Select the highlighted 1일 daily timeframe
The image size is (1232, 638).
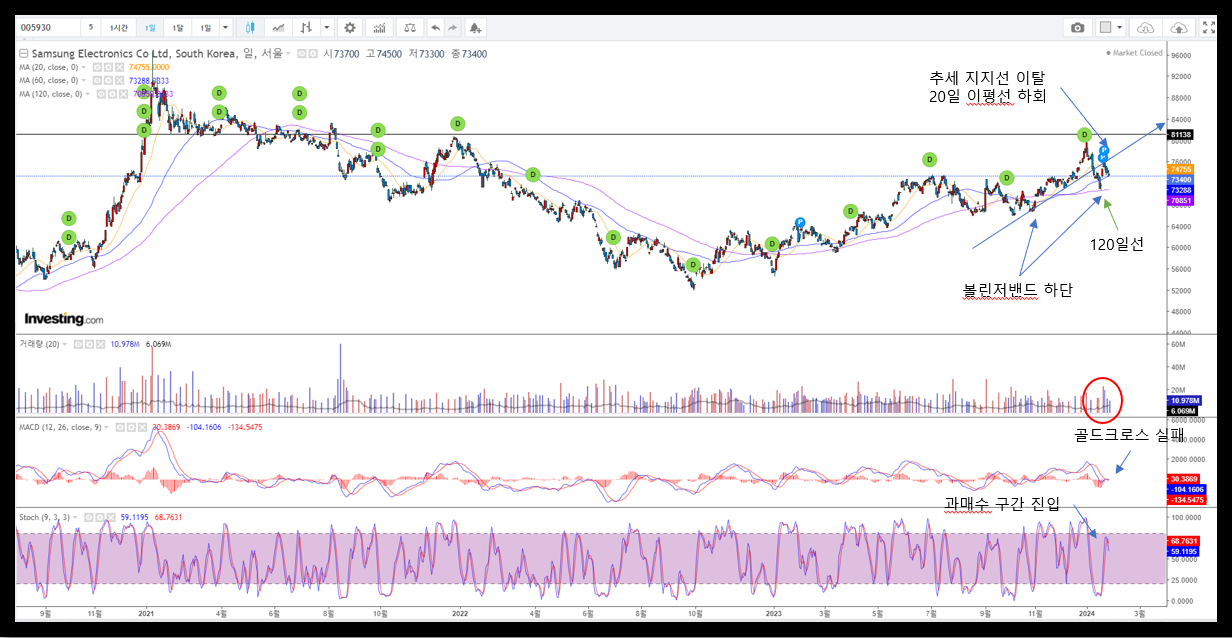(x=150, y=28)
